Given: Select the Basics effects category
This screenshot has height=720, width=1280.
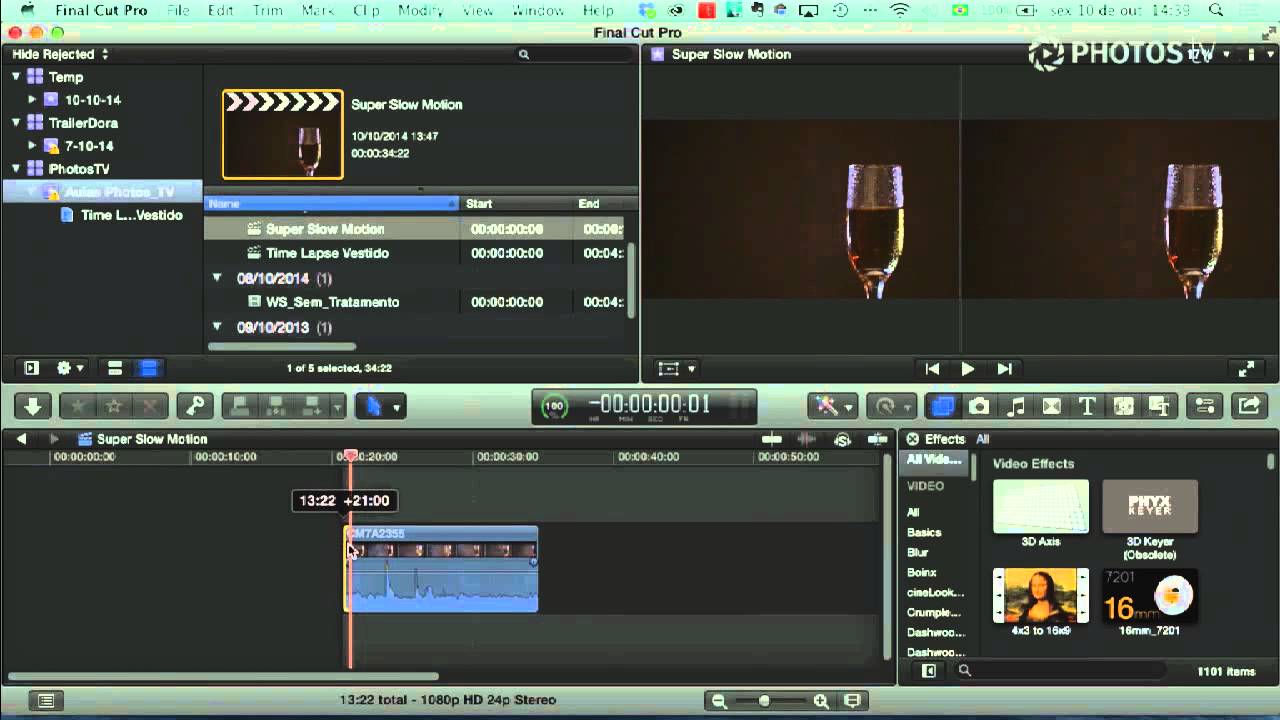Looking at the screenshot, I should pyautogui.click(x=924, y=532).
